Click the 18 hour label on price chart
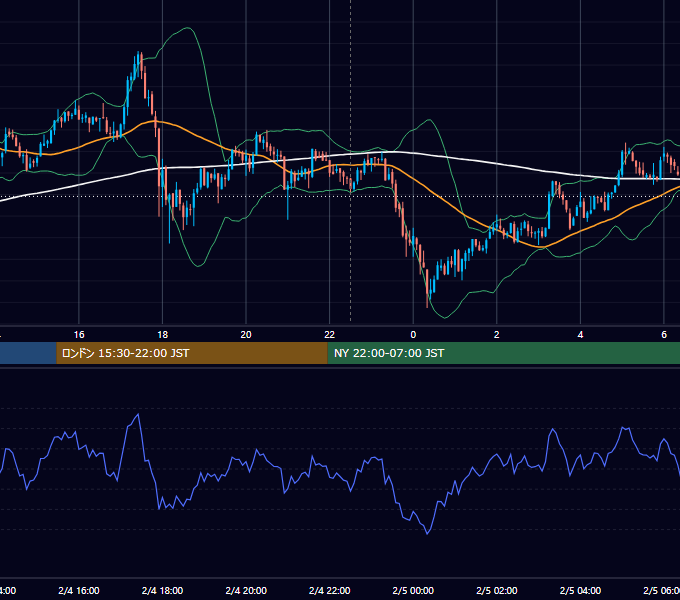Screen dimensions: 680x600 [x=163, y=335]
